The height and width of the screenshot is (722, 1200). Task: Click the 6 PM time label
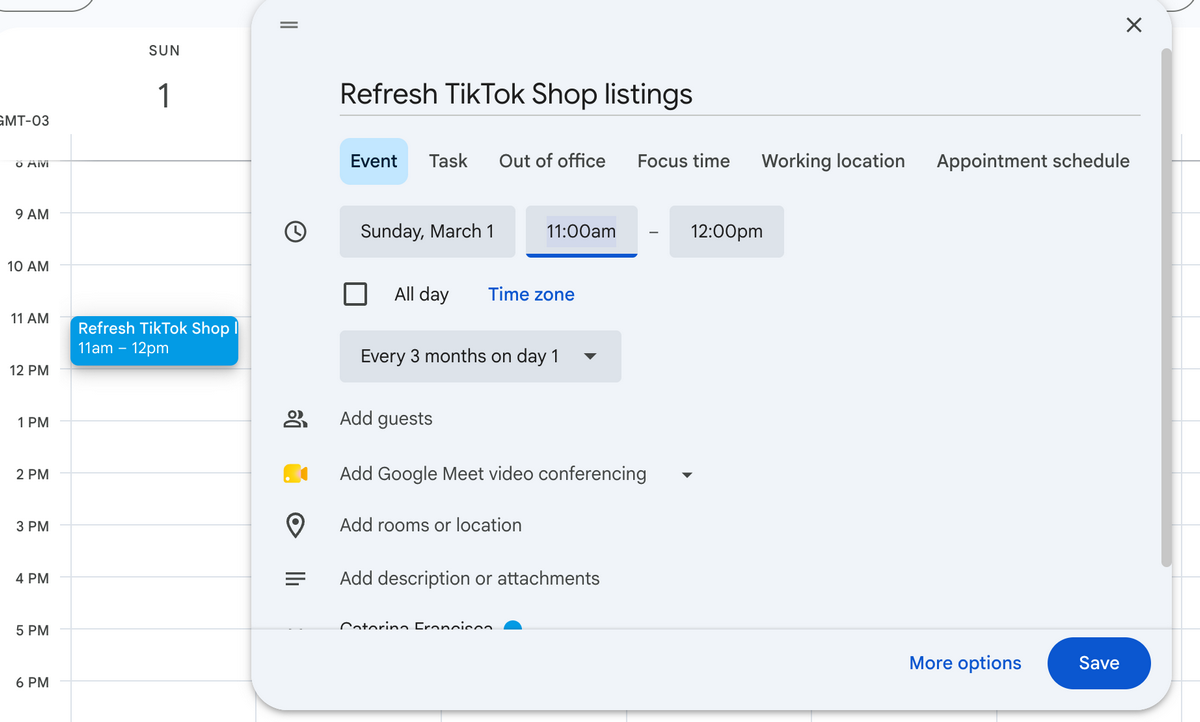click(32, 682)
